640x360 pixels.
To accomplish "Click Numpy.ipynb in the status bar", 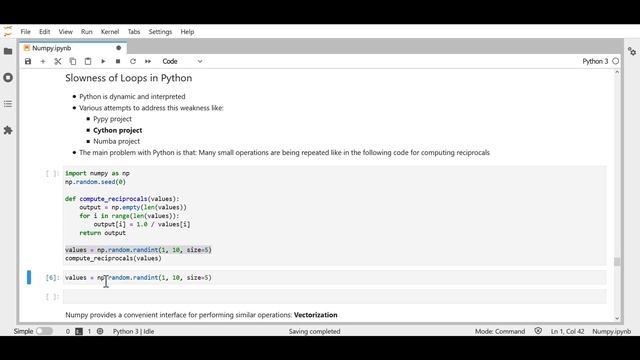I will pyautogui.click(x=611, y=331).
